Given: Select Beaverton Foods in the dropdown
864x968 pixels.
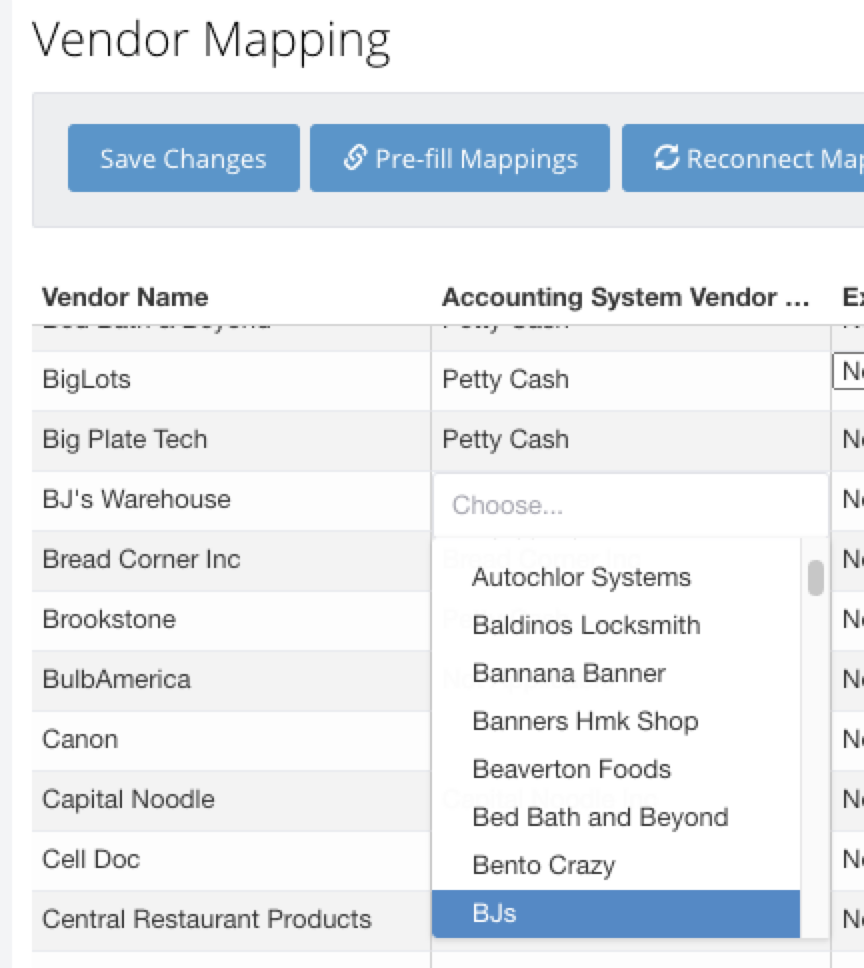Looking at the screenshot, I should pos(571,769).
